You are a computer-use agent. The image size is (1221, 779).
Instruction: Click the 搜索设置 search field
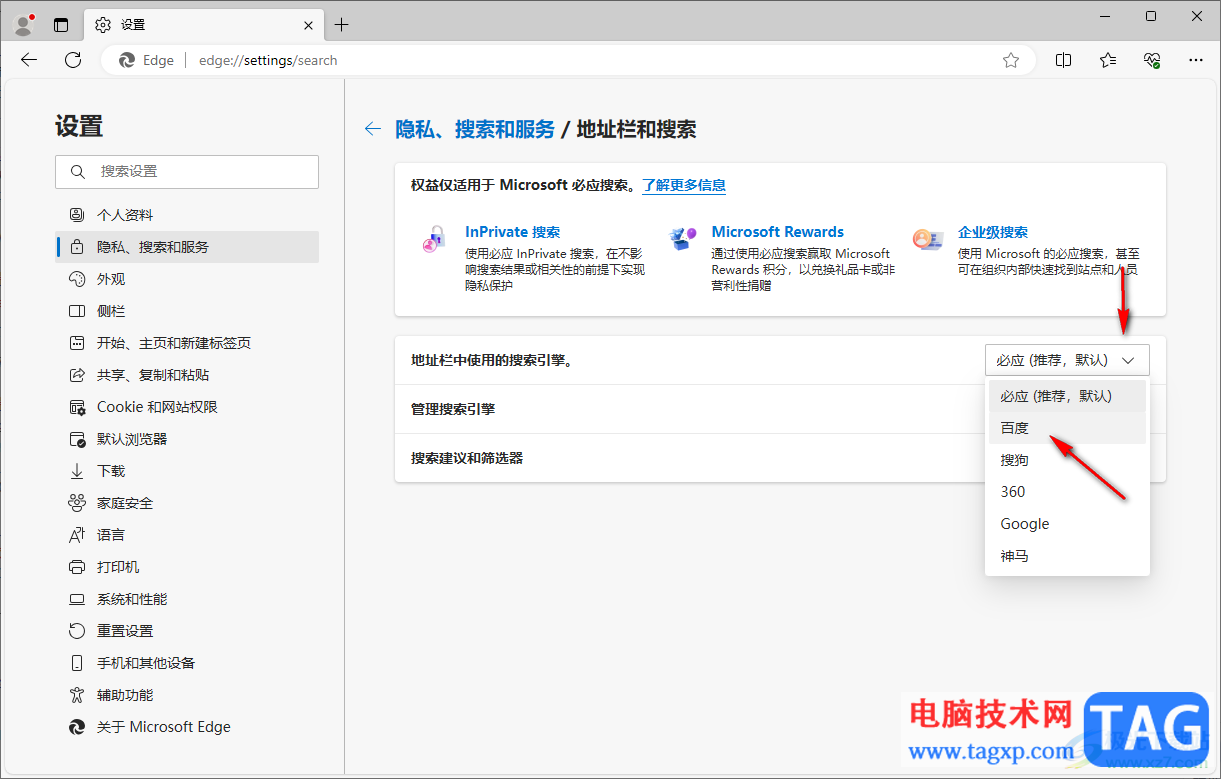[x=187, y=172]
